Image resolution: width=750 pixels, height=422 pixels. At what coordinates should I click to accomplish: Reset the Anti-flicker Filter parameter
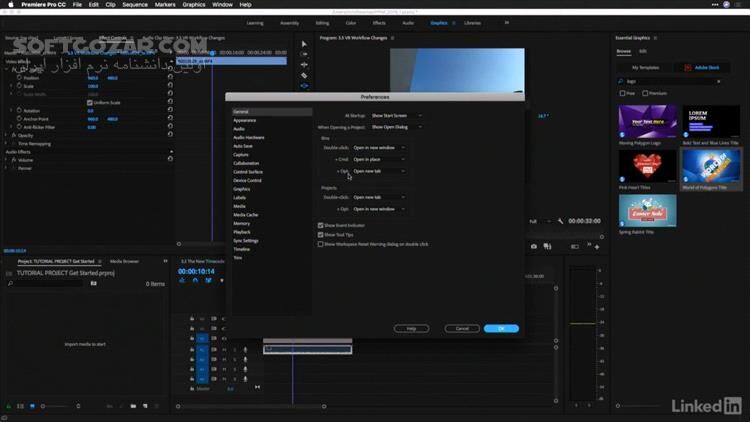[170, 126]
